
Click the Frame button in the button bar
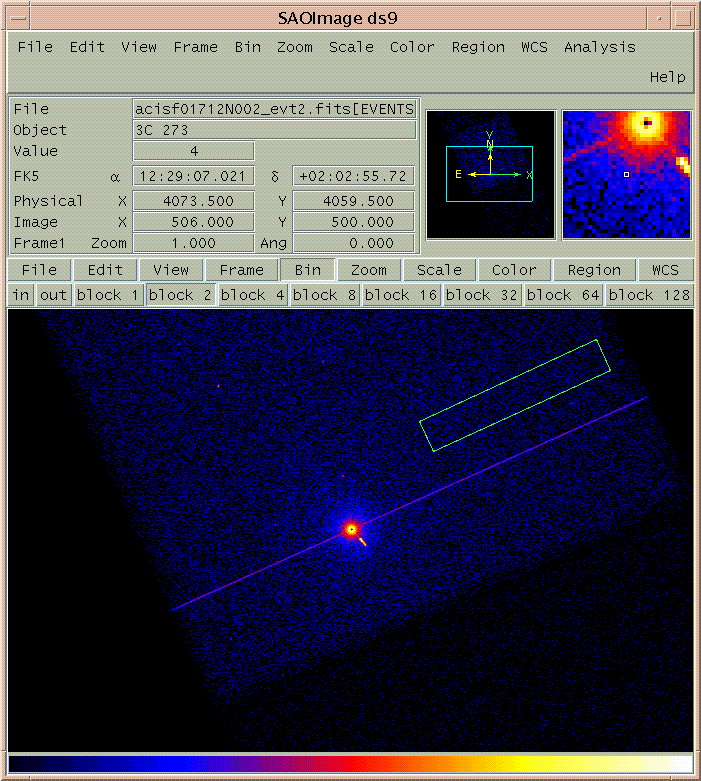point(242,270)
